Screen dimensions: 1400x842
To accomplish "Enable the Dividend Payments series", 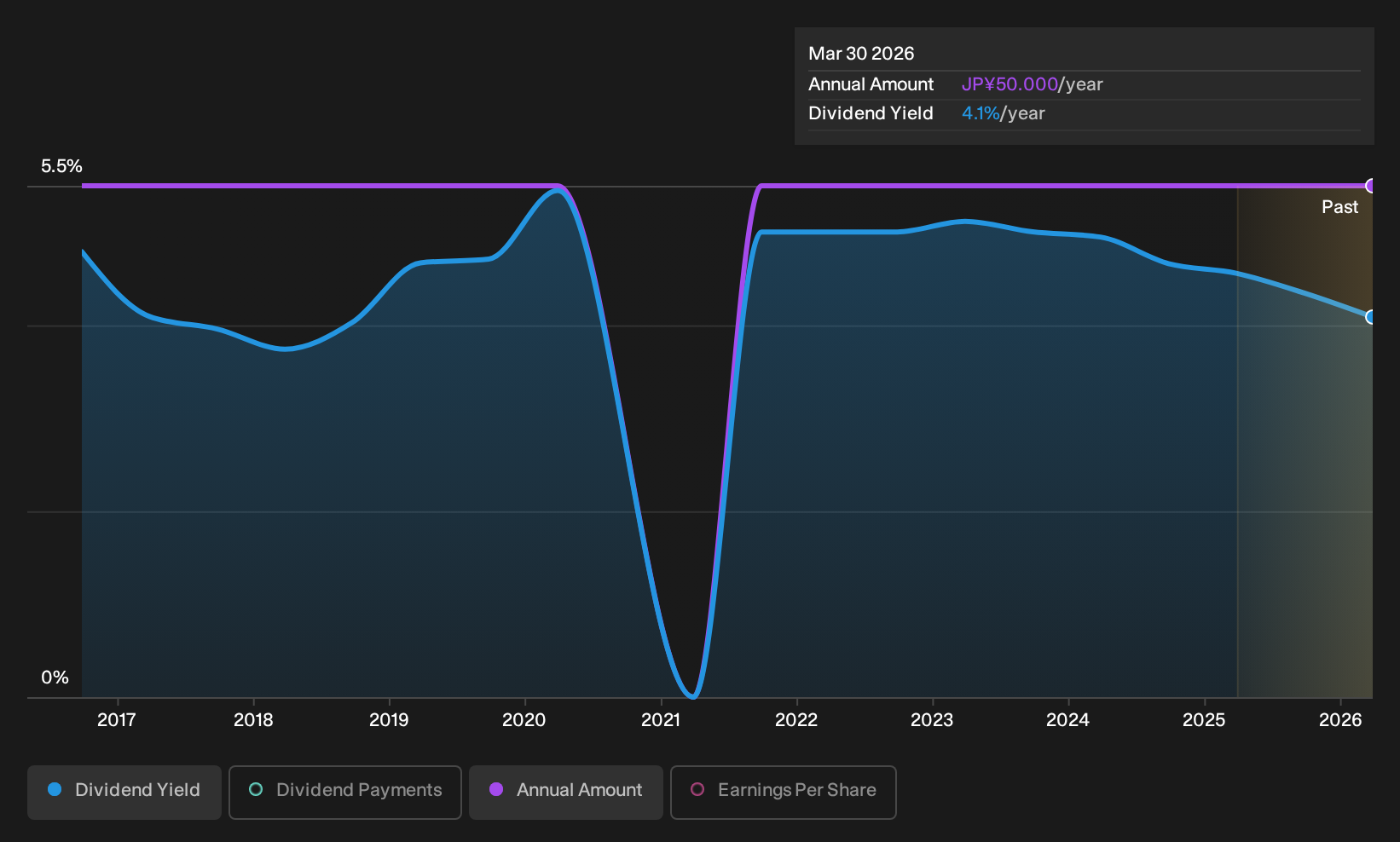I will click(345, 792).
